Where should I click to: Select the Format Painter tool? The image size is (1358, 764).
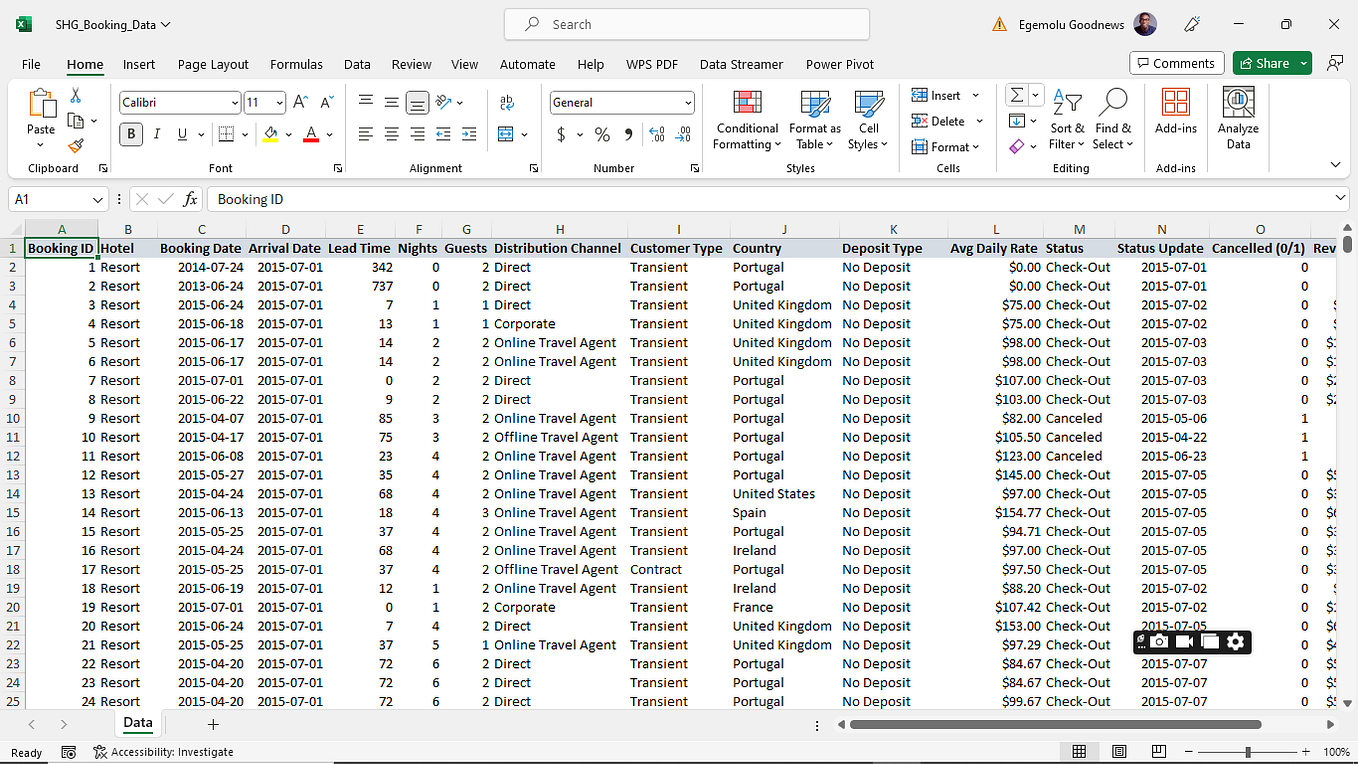tap(75, 146)
